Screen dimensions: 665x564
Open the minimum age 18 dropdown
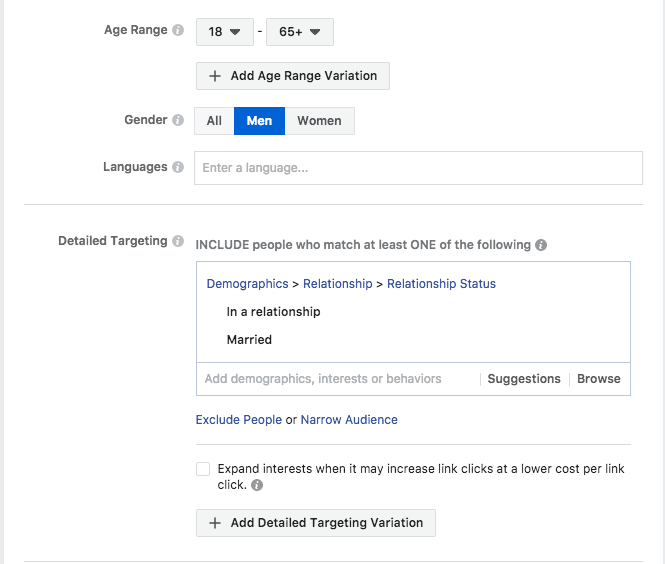pyautogui.click(x=223, y=32)
